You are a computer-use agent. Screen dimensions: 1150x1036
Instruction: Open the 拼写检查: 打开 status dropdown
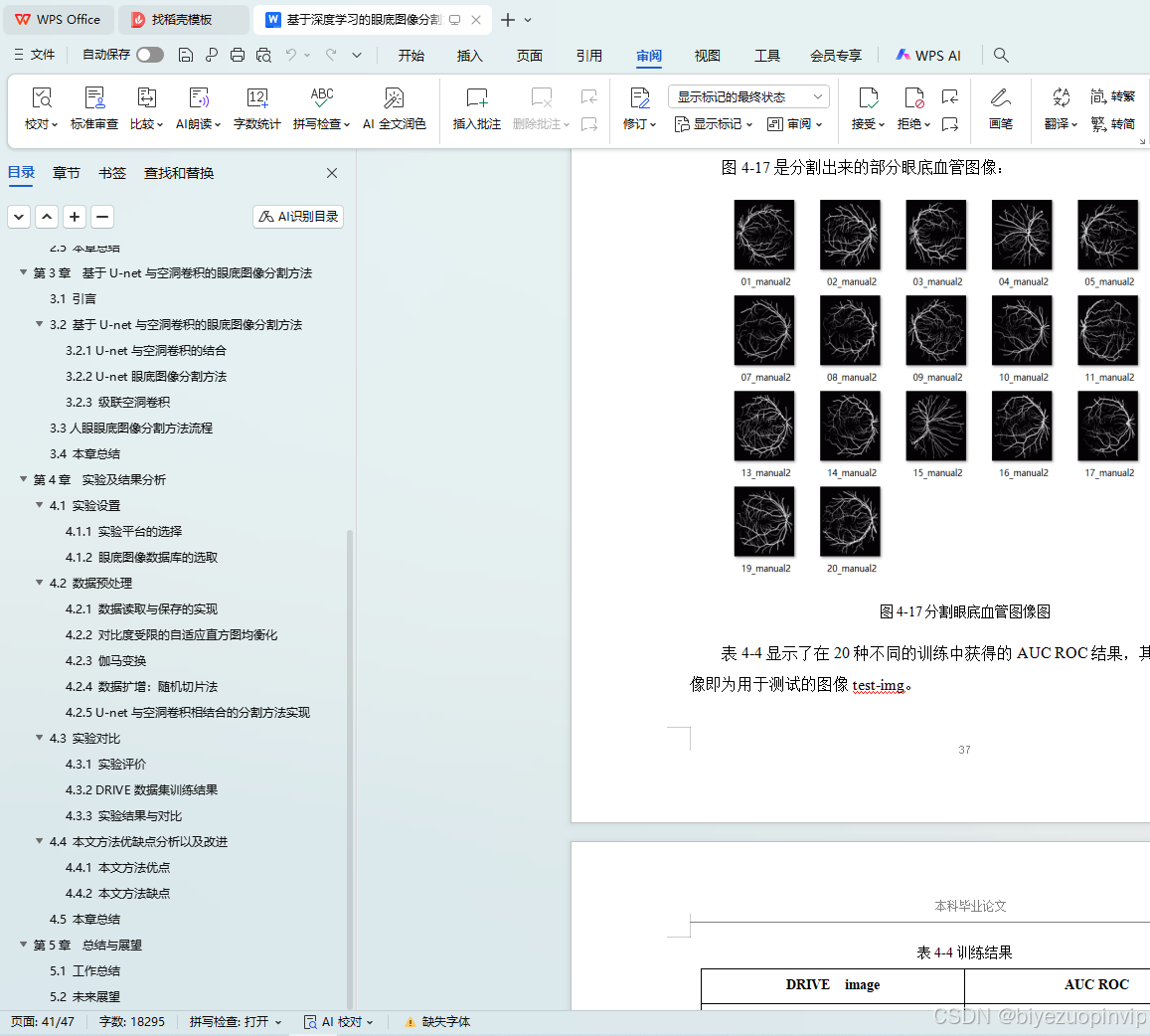tap(236, 1022)
